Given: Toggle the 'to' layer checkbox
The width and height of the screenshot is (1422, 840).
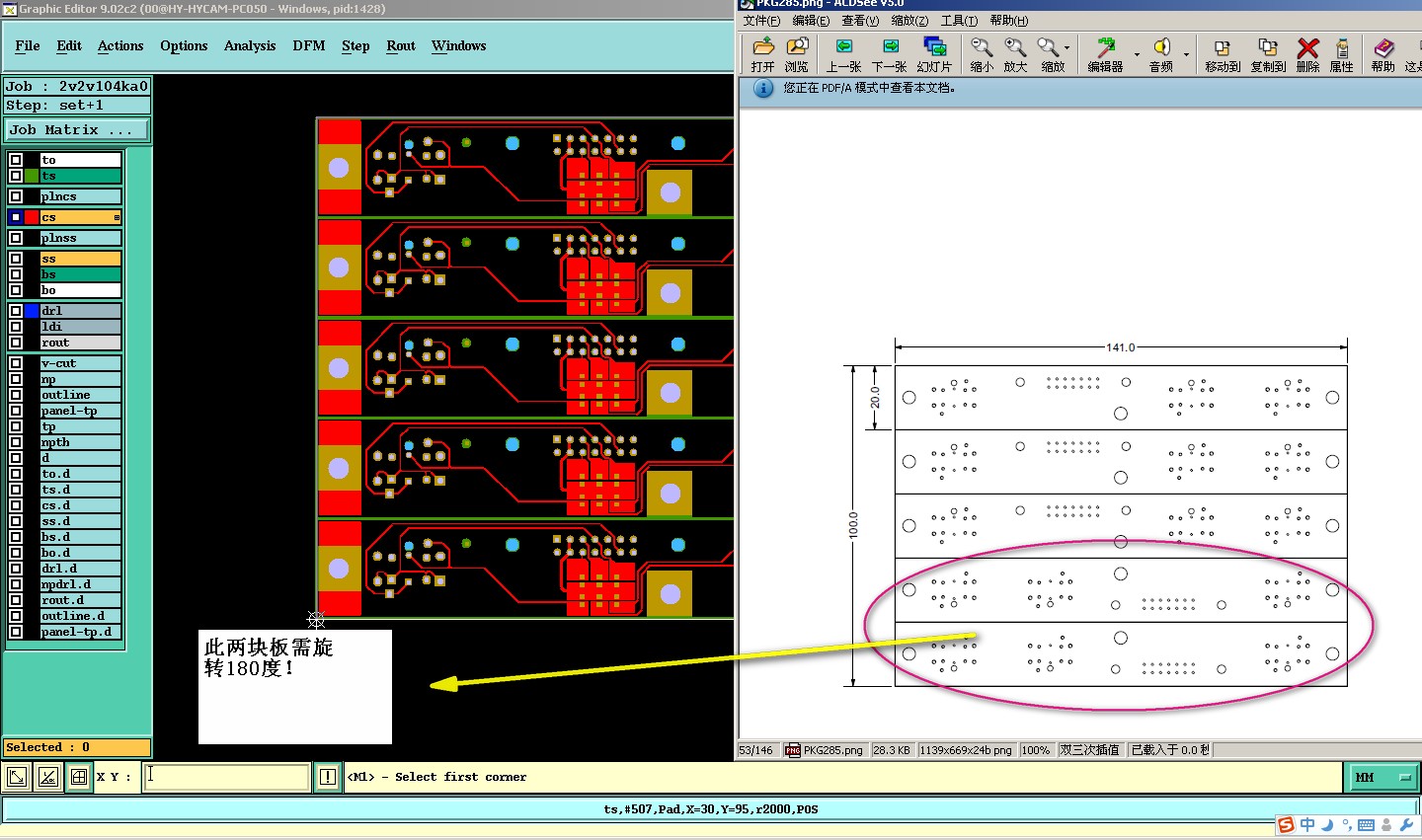Looking at the screenshot, I should click(x=16, y=160).
